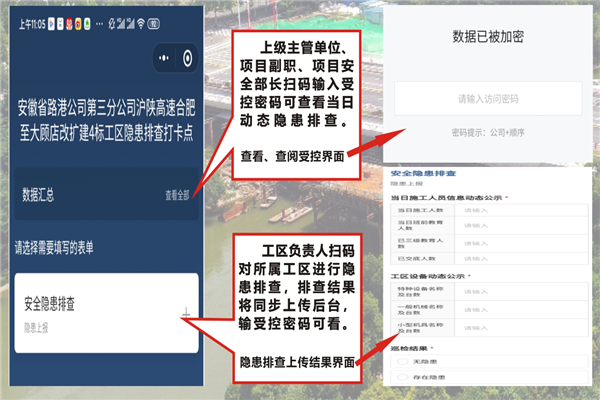Open the mini program three-dots menu

click(x=165, y=57)
